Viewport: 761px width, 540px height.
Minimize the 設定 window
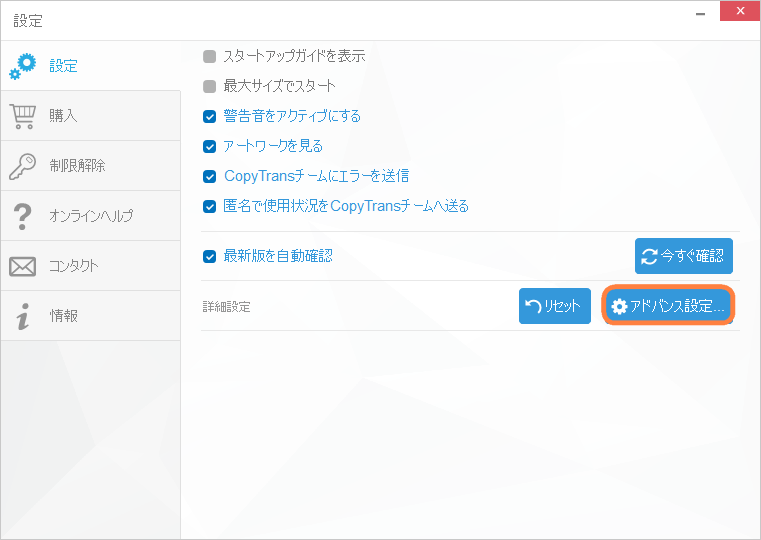point(700,12)
